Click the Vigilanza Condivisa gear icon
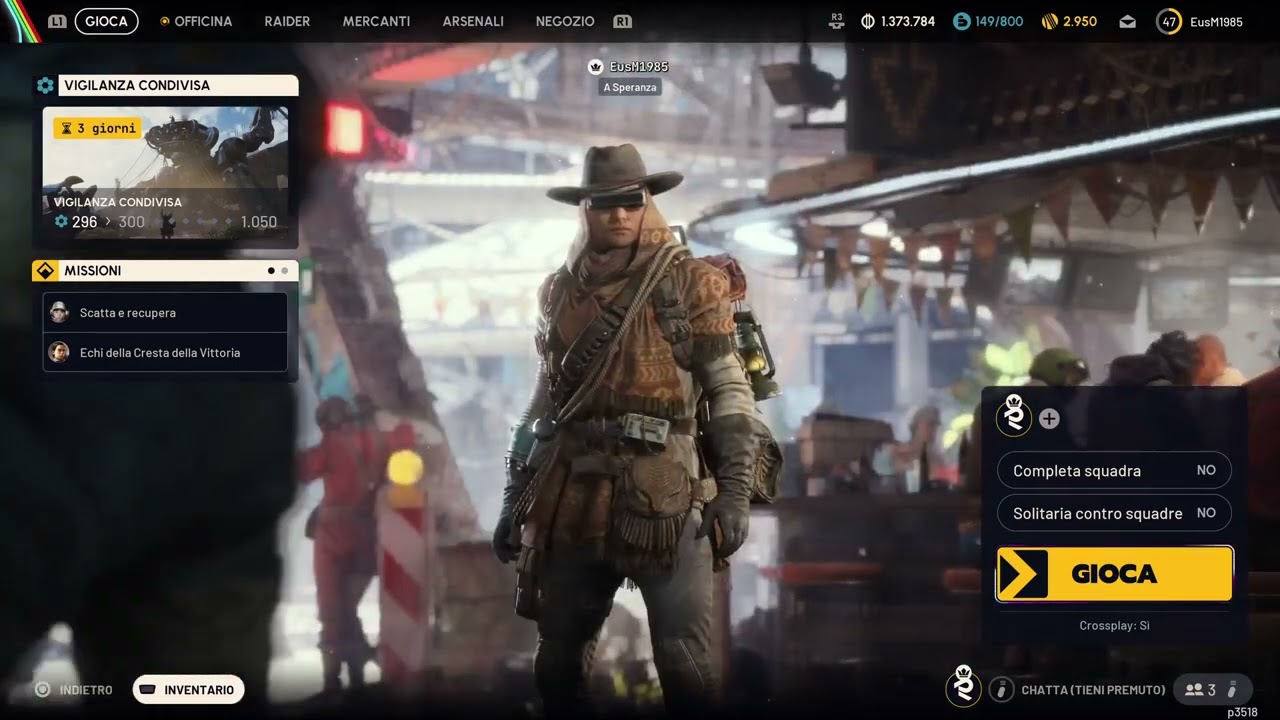Viewport: 1280px width, 720px height. pyautogui.click(x=45, y=85)
